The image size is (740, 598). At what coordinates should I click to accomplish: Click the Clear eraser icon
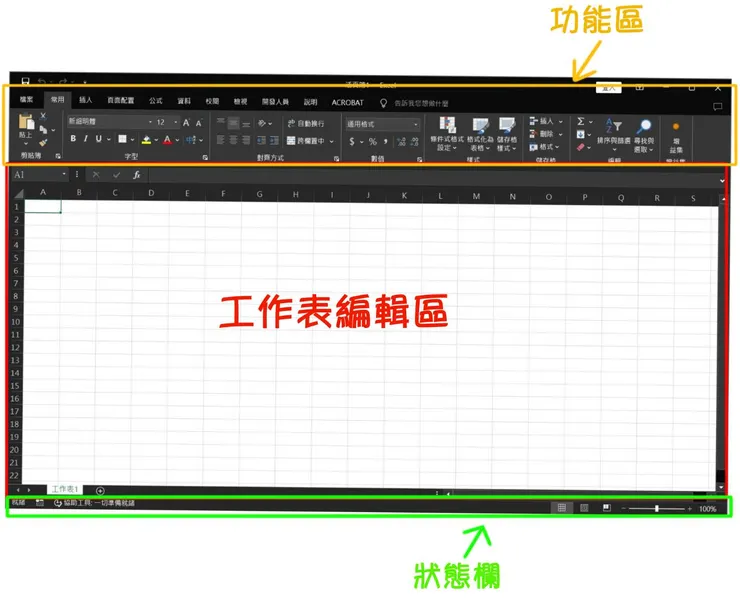(x=580, y=147)
